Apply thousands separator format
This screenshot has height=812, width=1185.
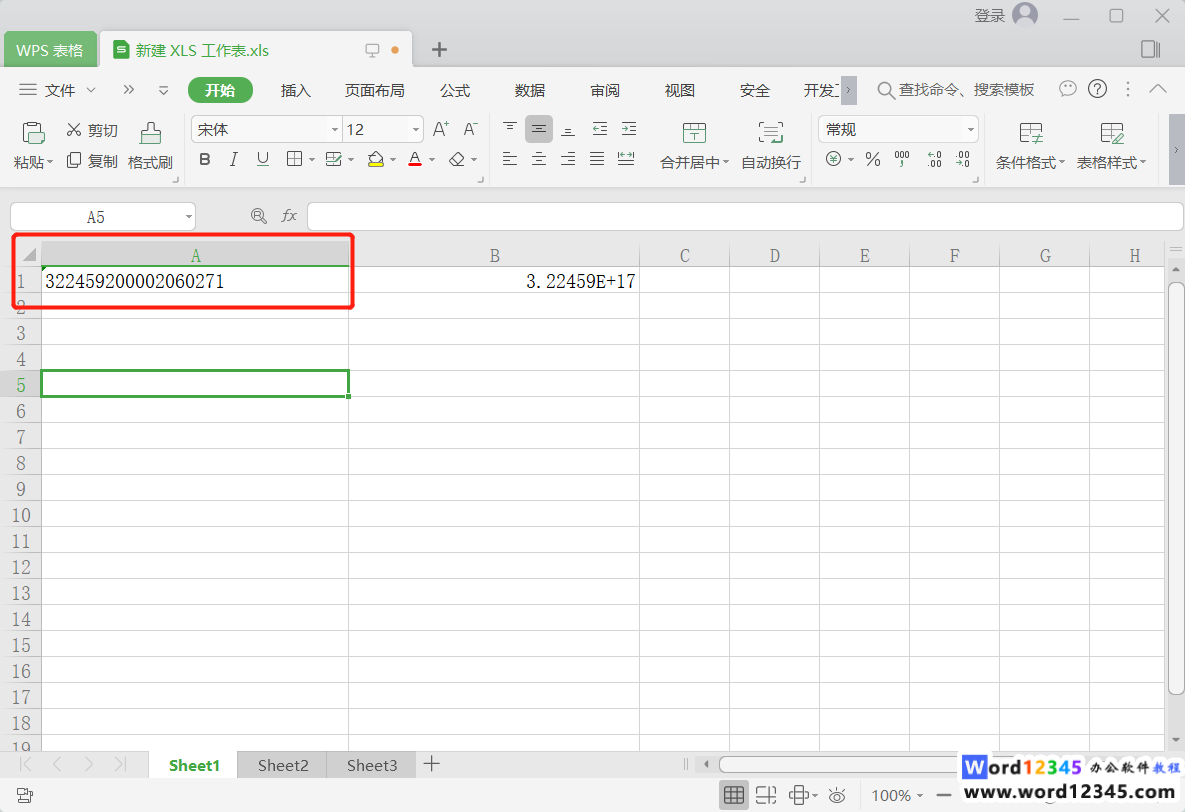[x=902, y=159]
